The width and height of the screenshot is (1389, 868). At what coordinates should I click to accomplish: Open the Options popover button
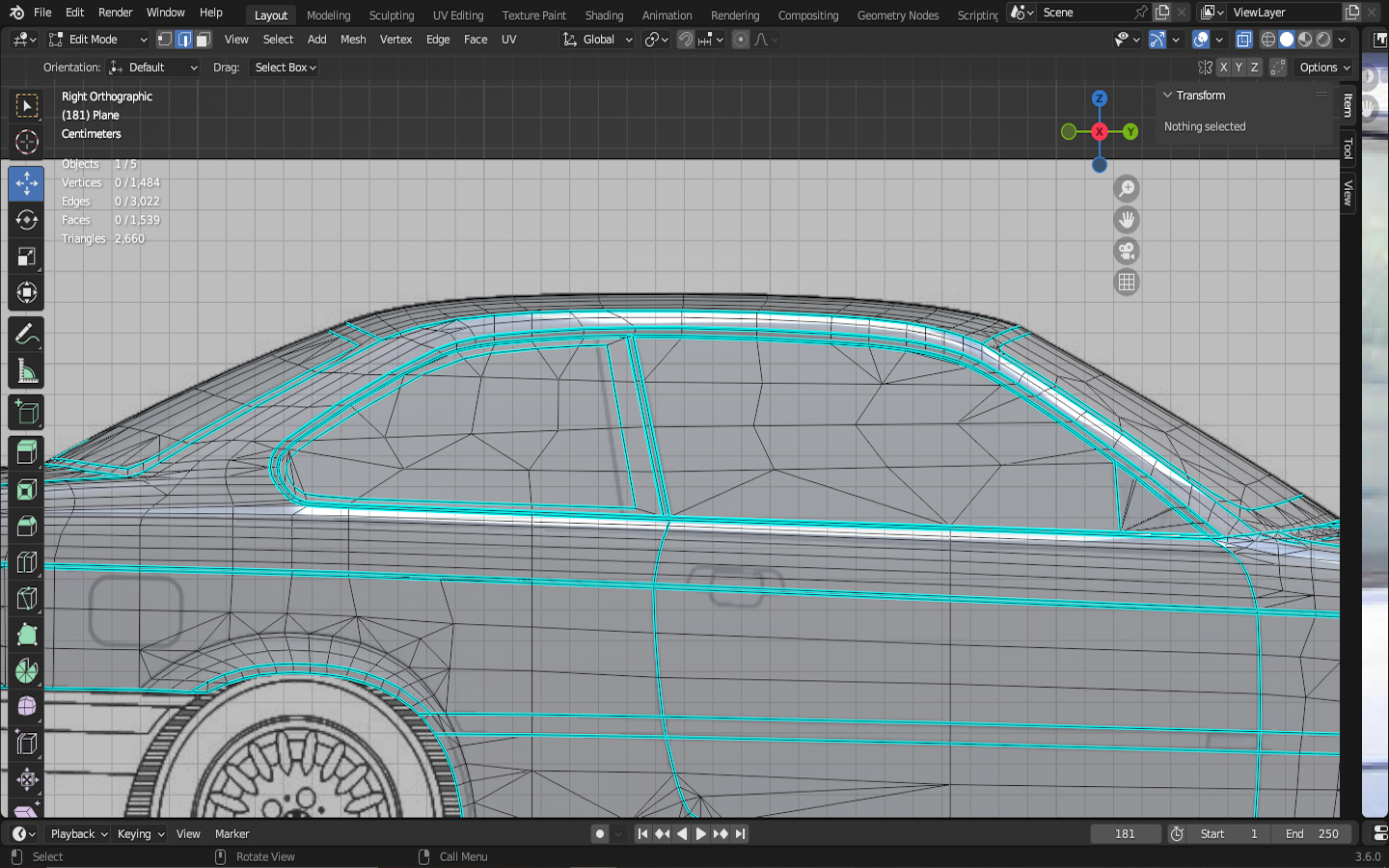[x=1323, y=68]
